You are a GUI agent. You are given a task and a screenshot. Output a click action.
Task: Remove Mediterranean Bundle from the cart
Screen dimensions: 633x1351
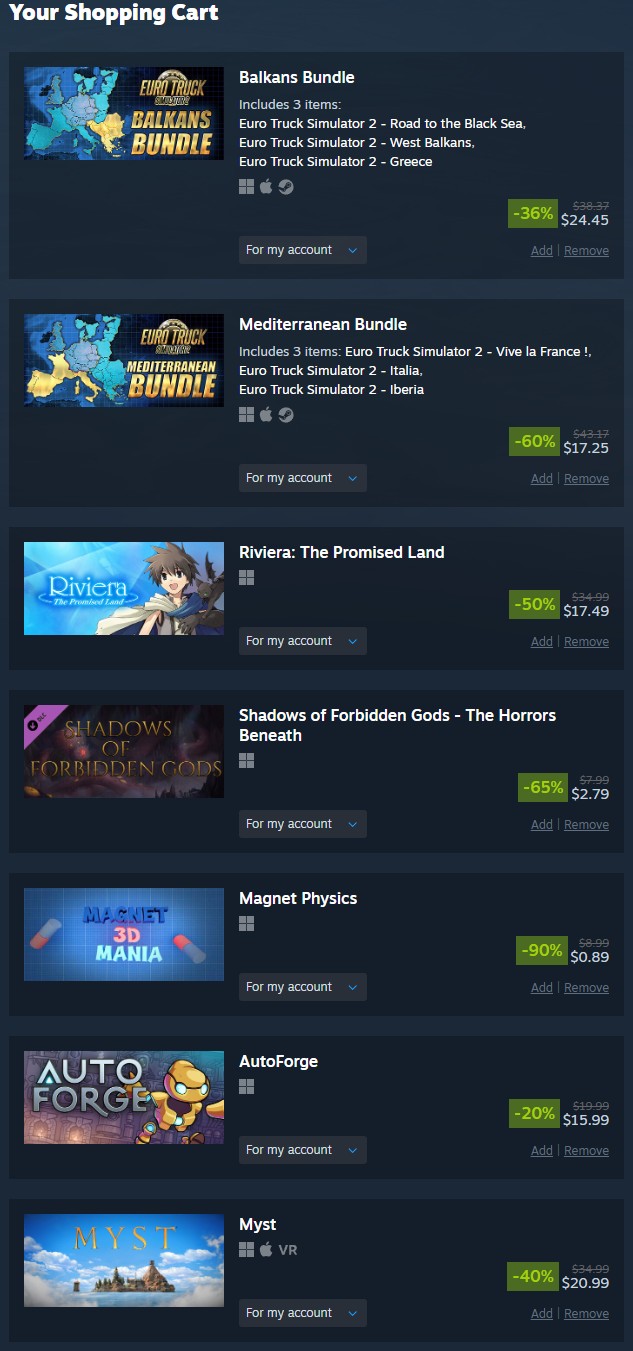(586, 479)
